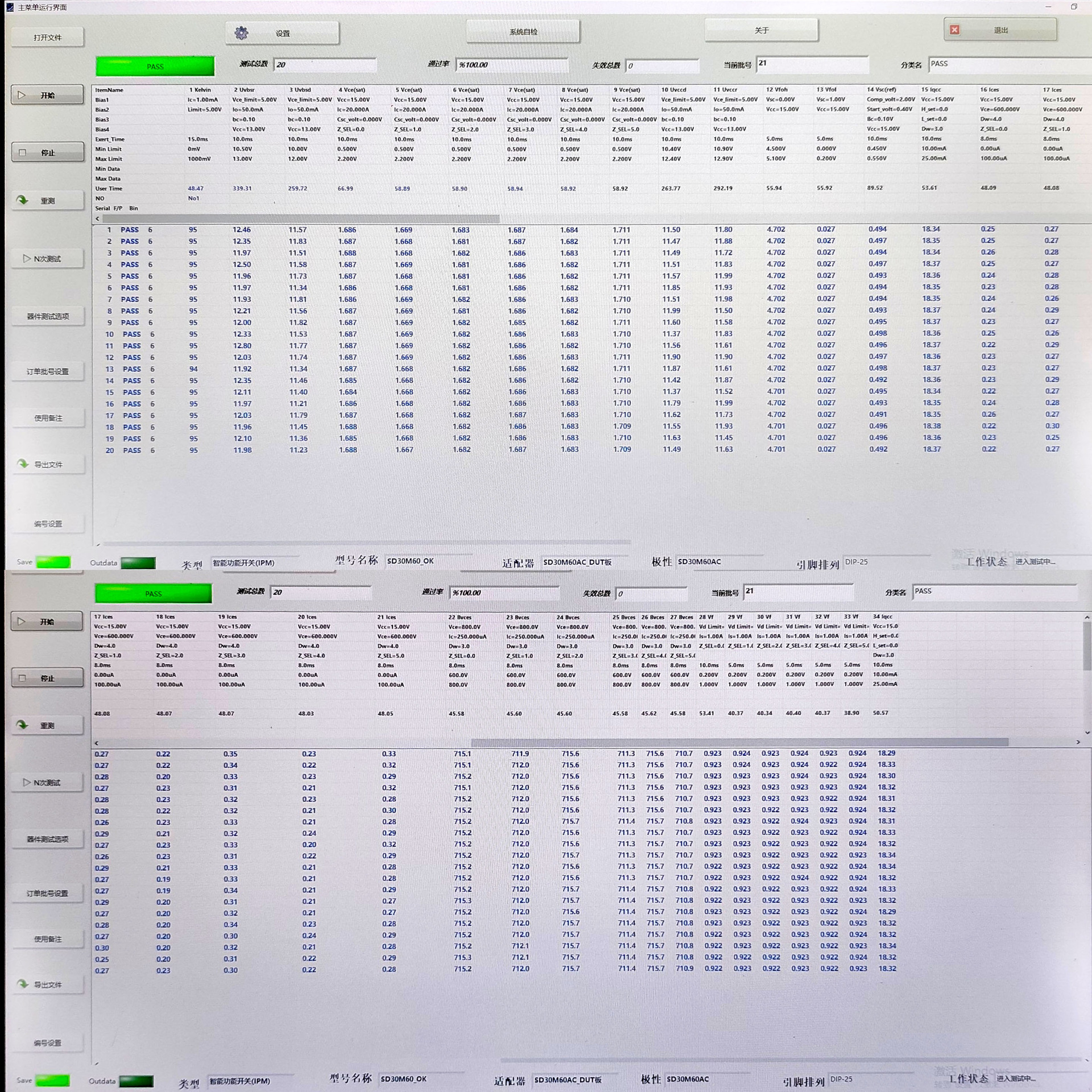The image size is (1092, 1092).
Task: Click the play icon on the 开始 button
Action: click(x=22, y=94)
